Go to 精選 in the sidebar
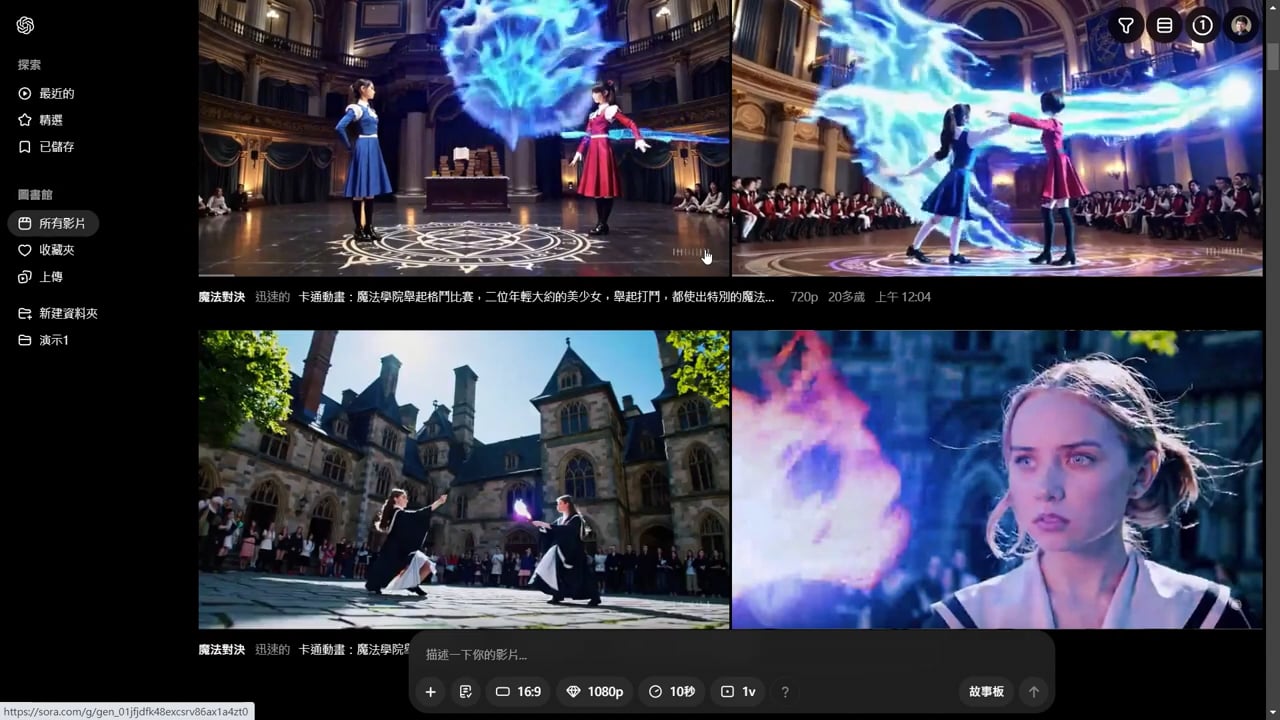This screenshot has height=720, width=1280. (50, 120)
